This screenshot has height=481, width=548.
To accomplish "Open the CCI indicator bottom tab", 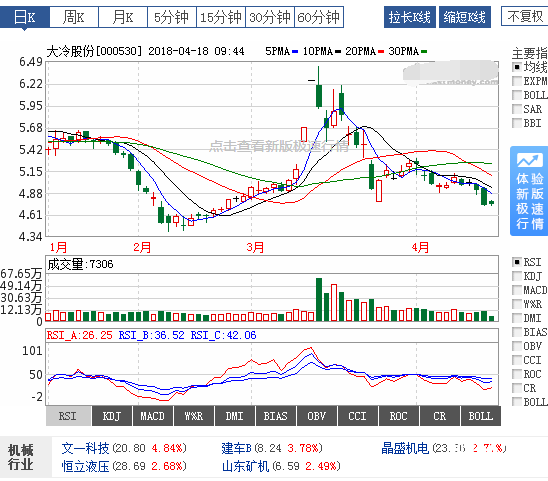I will point(358,416).
